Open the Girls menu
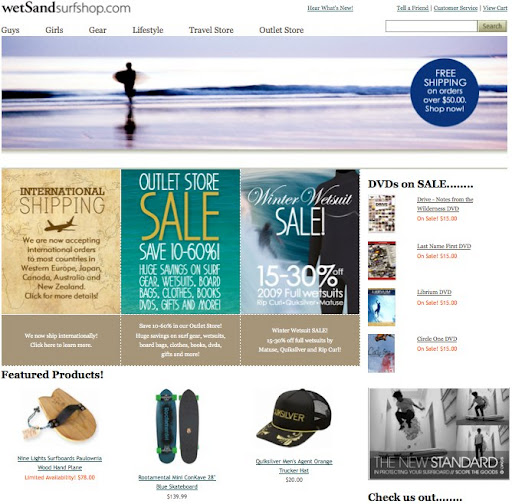 pyautogui.click(x=54, y=30)
